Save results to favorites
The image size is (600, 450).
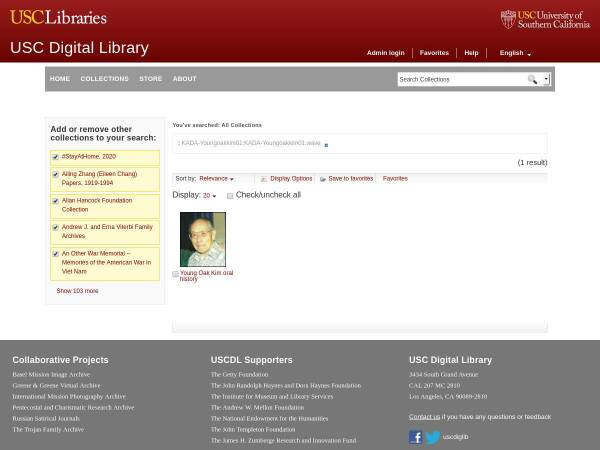[346, 179]
